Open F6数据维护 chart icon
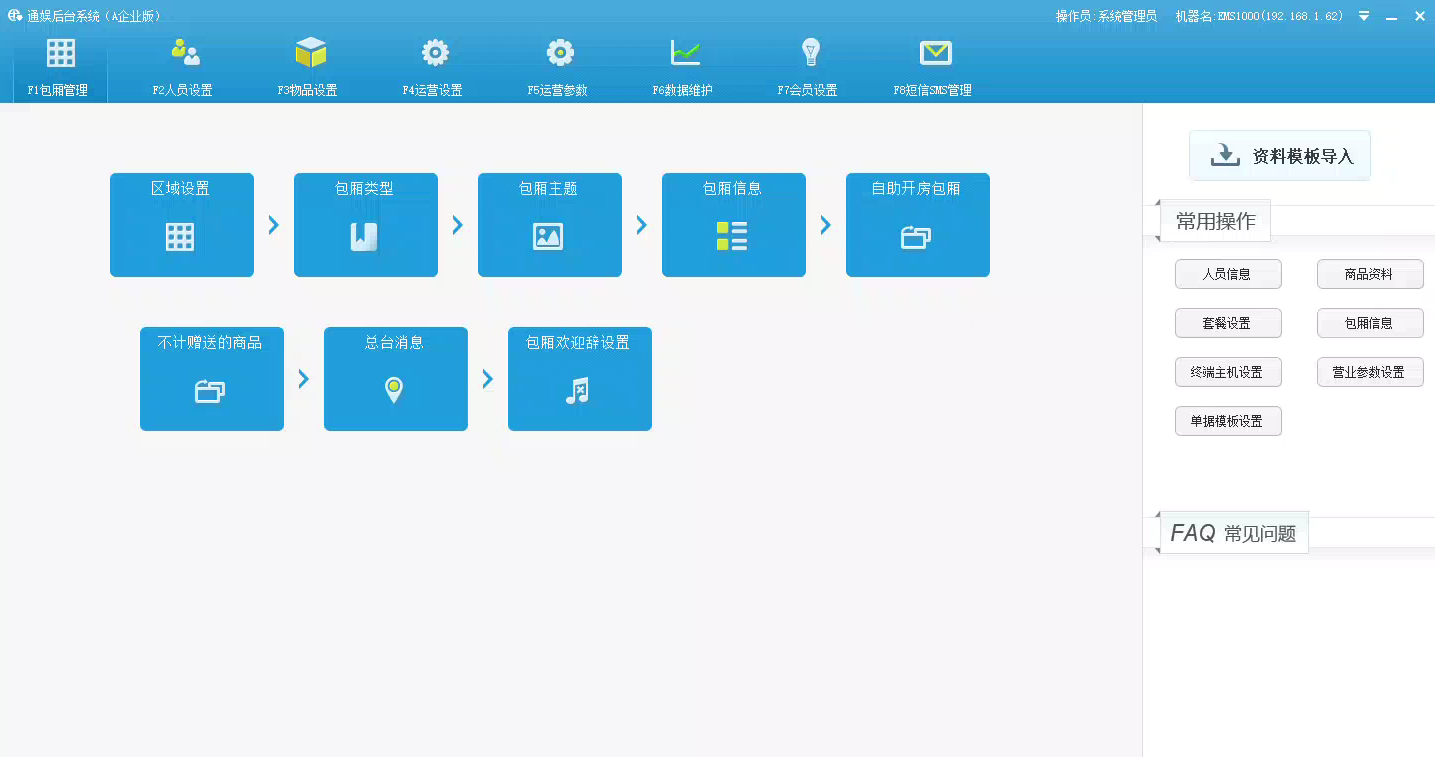Screen dimensions: 1435x757 pyautogui.click(x=686, y=52)
